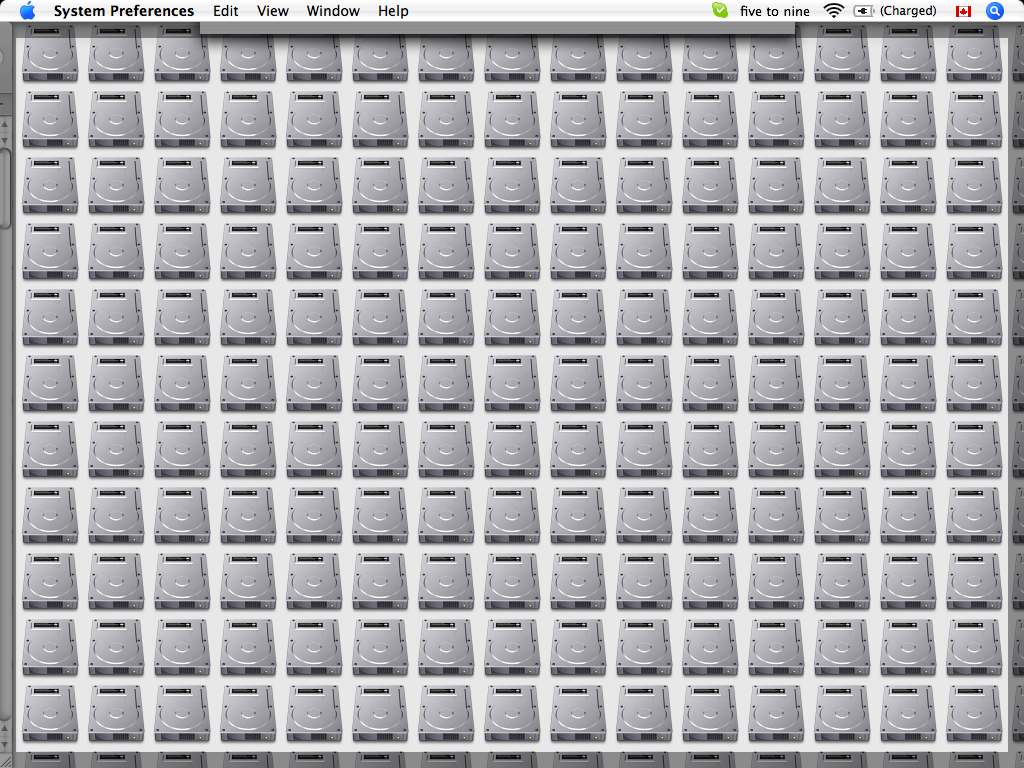Click the battery power plug icon
The image size is (1024, 768).
[x=864, y=11]
